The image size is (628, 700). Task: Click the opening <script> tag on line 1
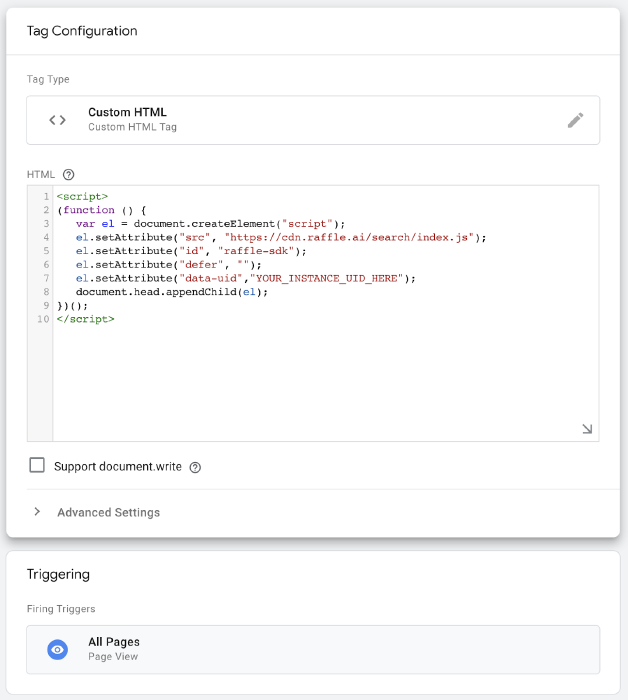tap(82, 196)
